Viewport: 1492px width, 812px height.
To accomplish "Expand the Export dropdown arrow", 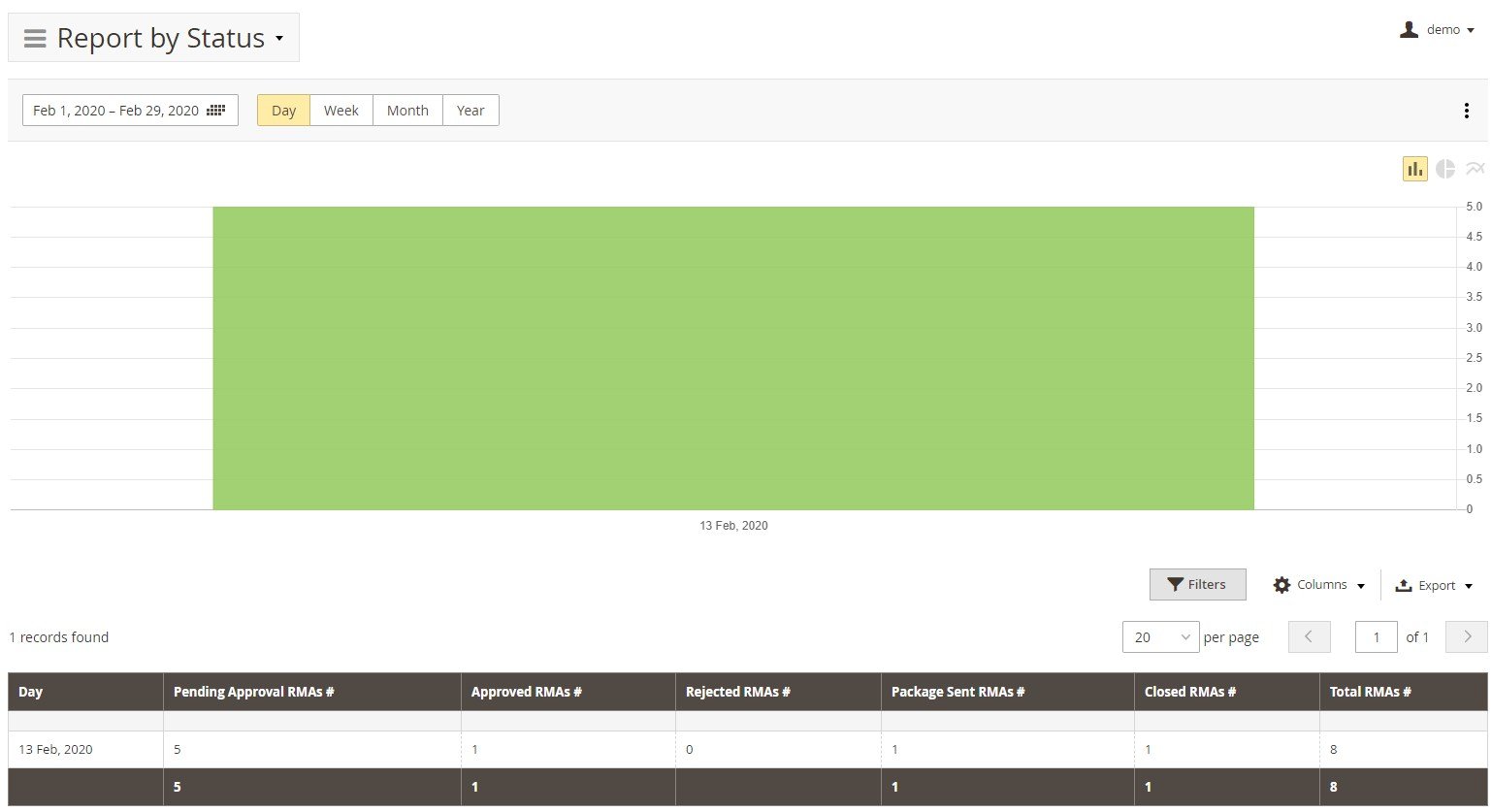I will tap(1469, 586).
